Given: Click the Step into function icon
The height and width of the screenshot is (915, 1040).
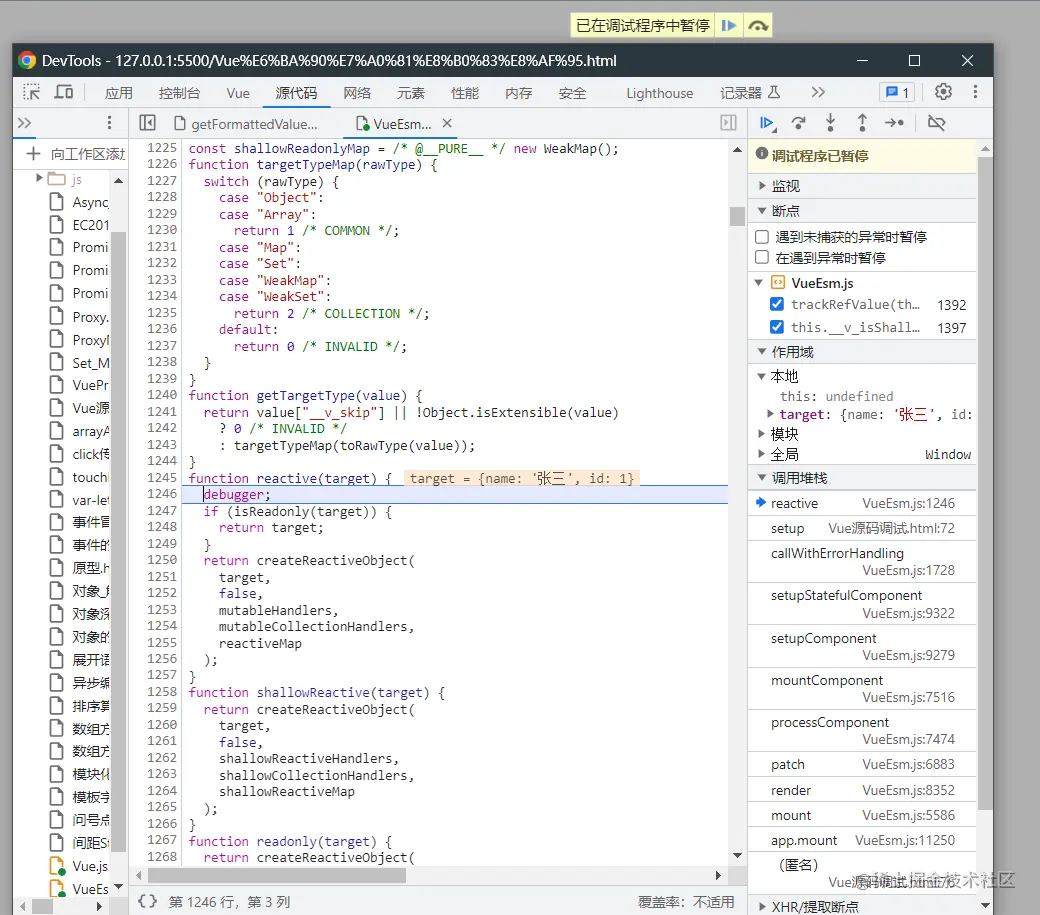Looking at the screenshot, I should point(830,122).
